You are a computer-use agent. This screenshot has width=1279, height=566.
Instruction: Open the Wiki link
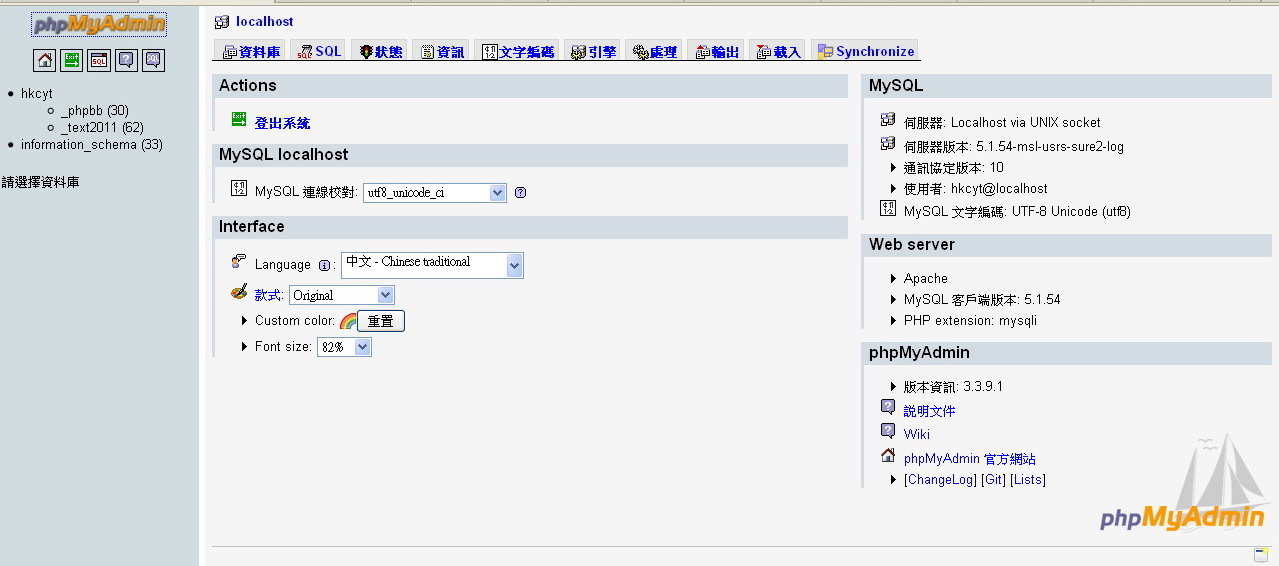[x=917, y=434]
